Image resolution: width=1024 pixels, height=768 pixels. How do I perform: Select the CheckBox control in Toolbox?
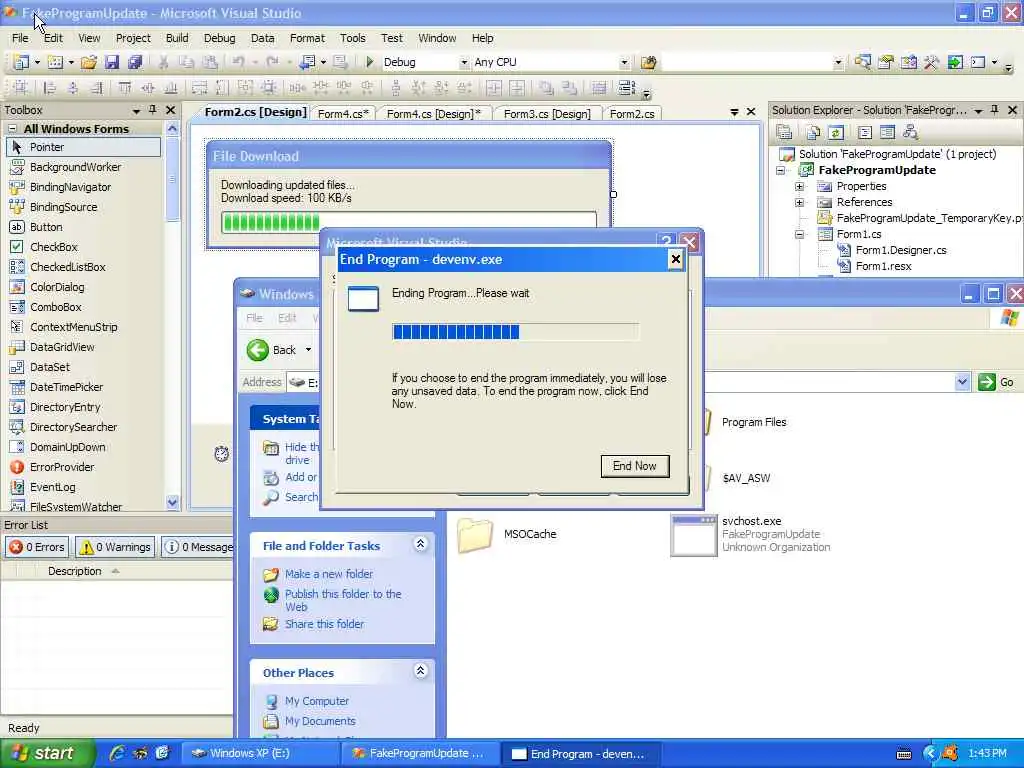54,247
